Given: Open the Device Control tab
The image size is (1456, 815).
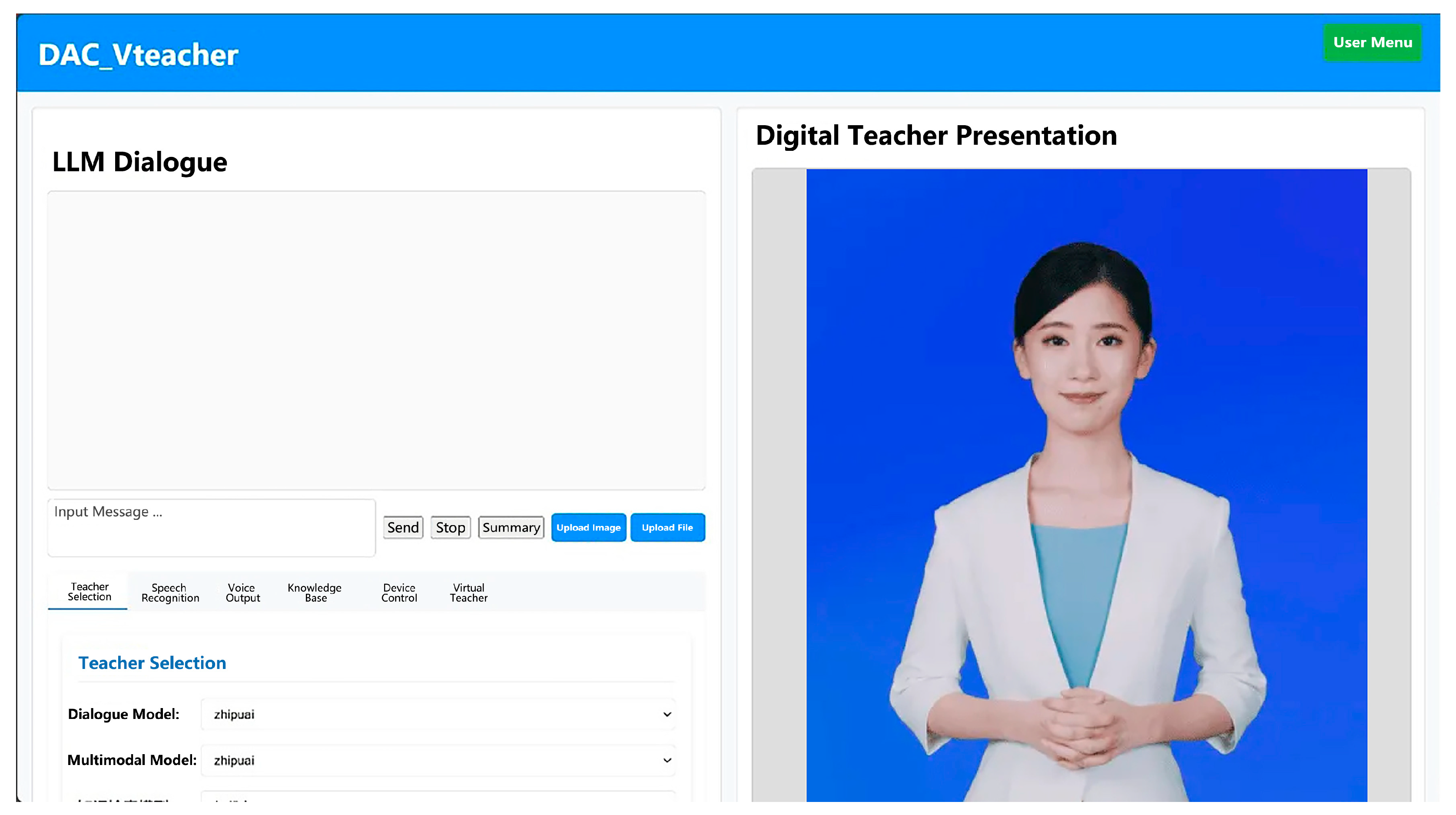Looking at the screenshot, I should coord(399,593).
